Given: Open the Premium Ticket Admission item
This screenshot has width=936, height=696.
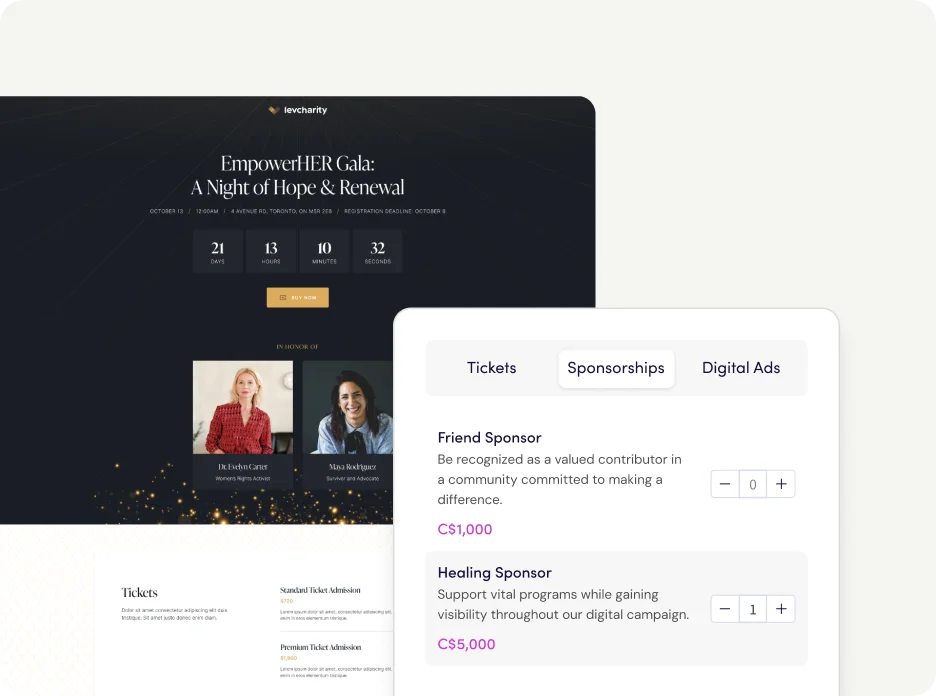Looking at the screenshot, I should [x=321, y=647].
